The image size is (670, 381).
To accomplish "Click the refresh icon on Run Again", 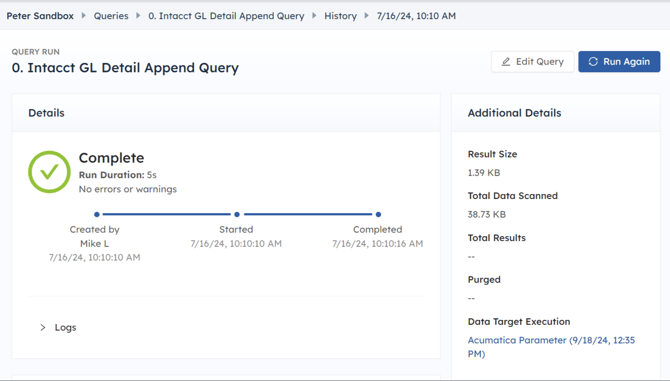I will [x=593, y=62].
